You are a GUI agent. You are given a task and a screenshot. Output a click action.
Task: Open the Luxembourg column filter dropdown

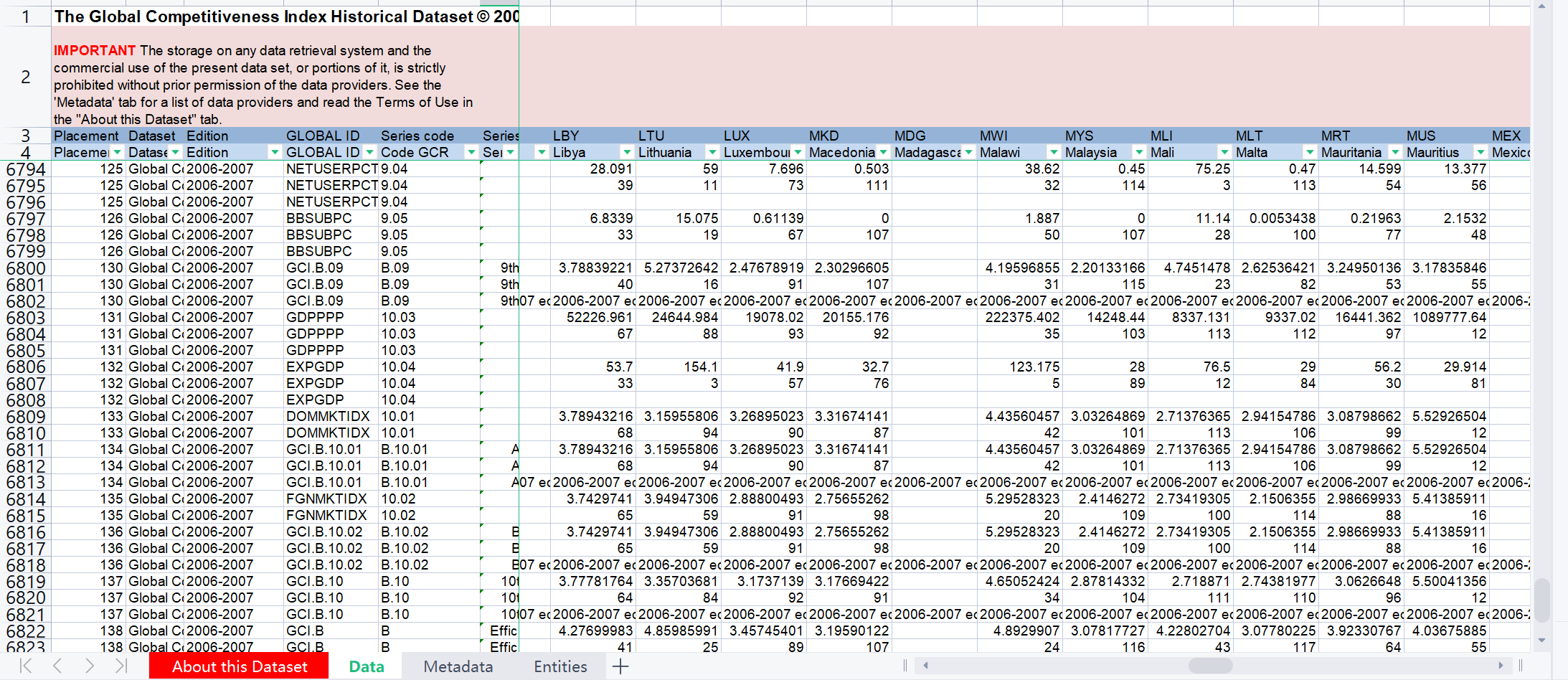click(x=798, y=152)
